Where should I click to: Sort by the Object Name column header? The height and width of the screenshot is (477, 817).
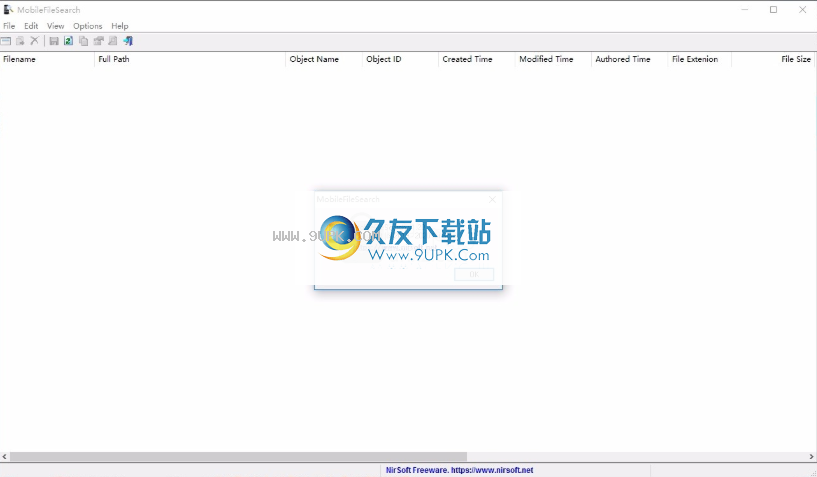(324, 59)
